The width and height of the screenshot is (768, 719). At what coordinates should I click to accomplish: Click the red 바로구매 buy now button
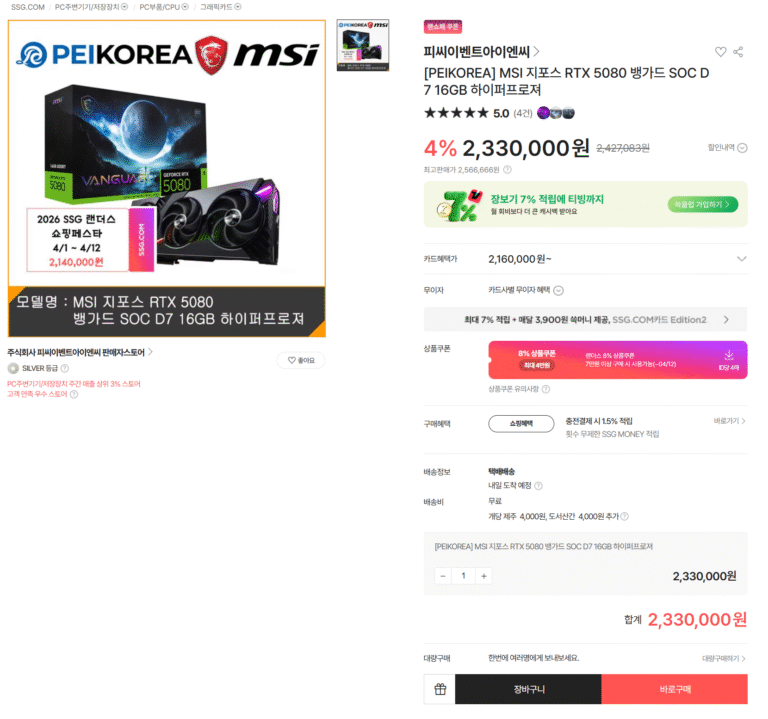pyautogui.click(x=674, y=689)
